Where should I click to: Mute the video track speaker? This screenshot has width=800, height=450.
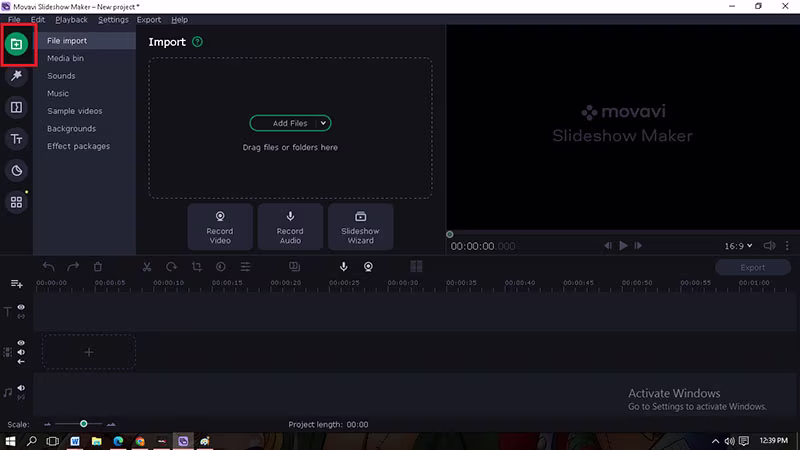(21, 352)
